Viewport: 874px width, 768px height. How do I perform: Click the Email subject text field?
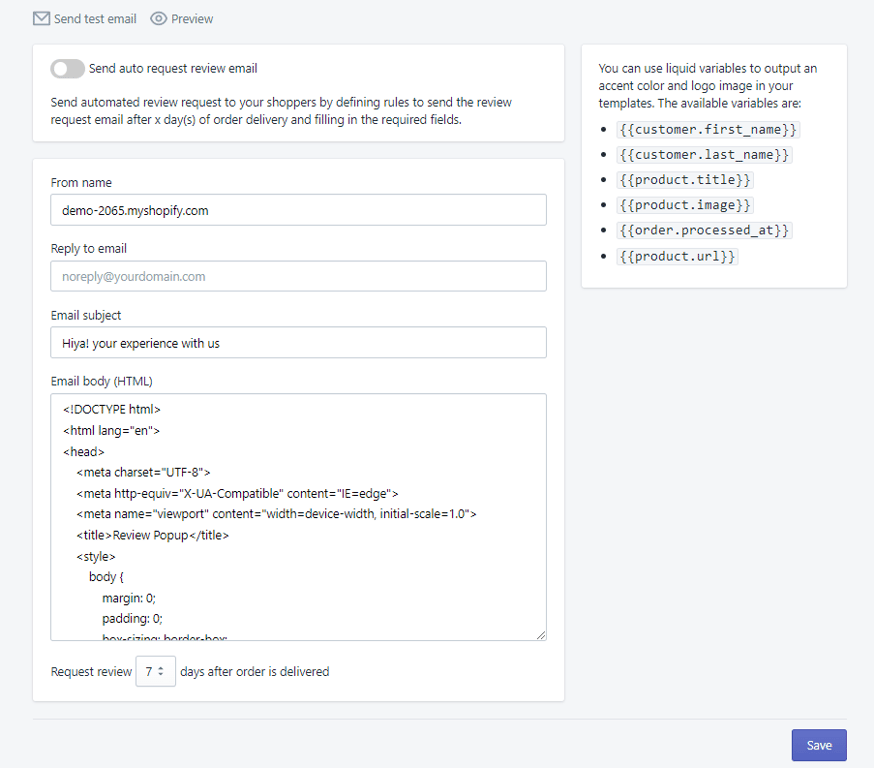(x=298, y=342)
